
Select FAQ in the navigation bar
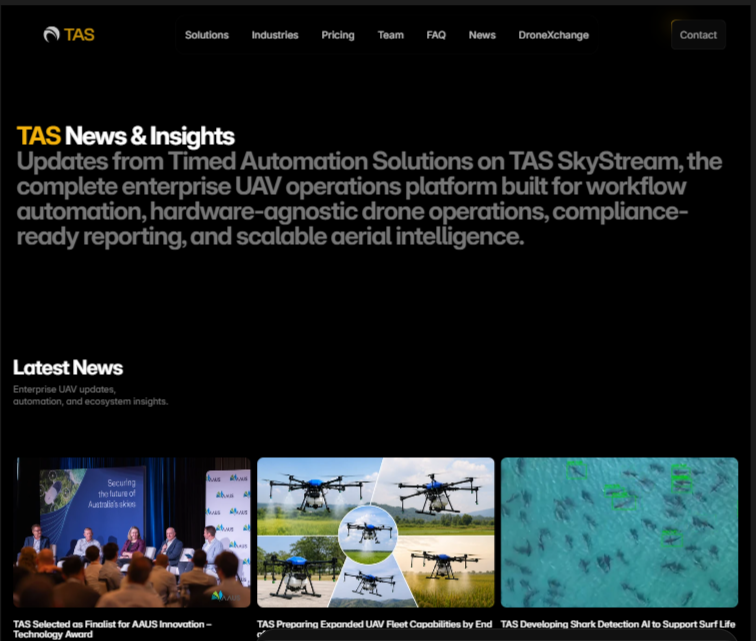[x=436, y=35]
